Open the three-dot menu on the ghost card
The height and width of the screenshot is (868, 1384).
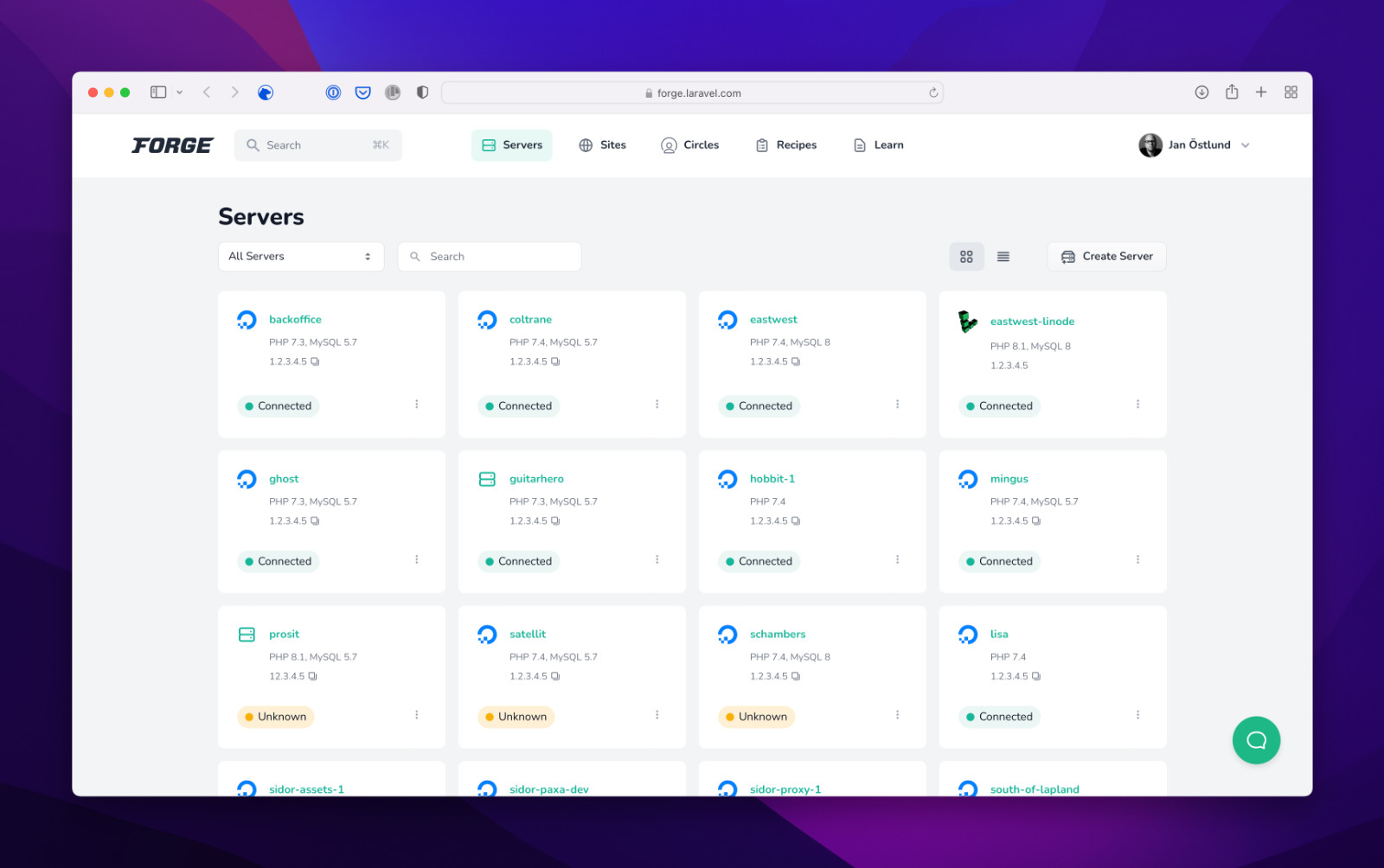coord(417,559)
